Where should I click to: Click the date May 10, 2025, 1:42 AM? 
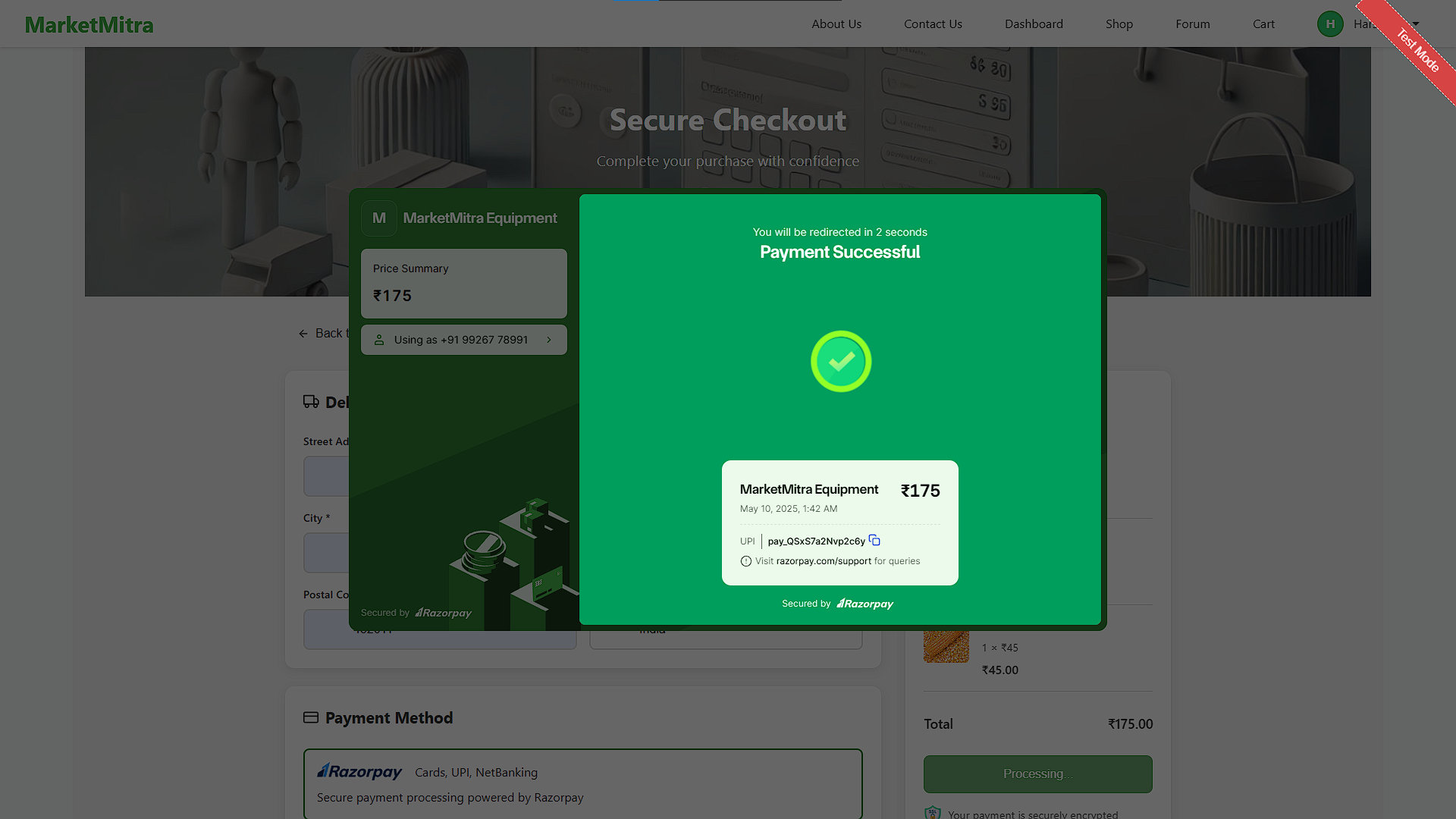[x=789, y=509]
